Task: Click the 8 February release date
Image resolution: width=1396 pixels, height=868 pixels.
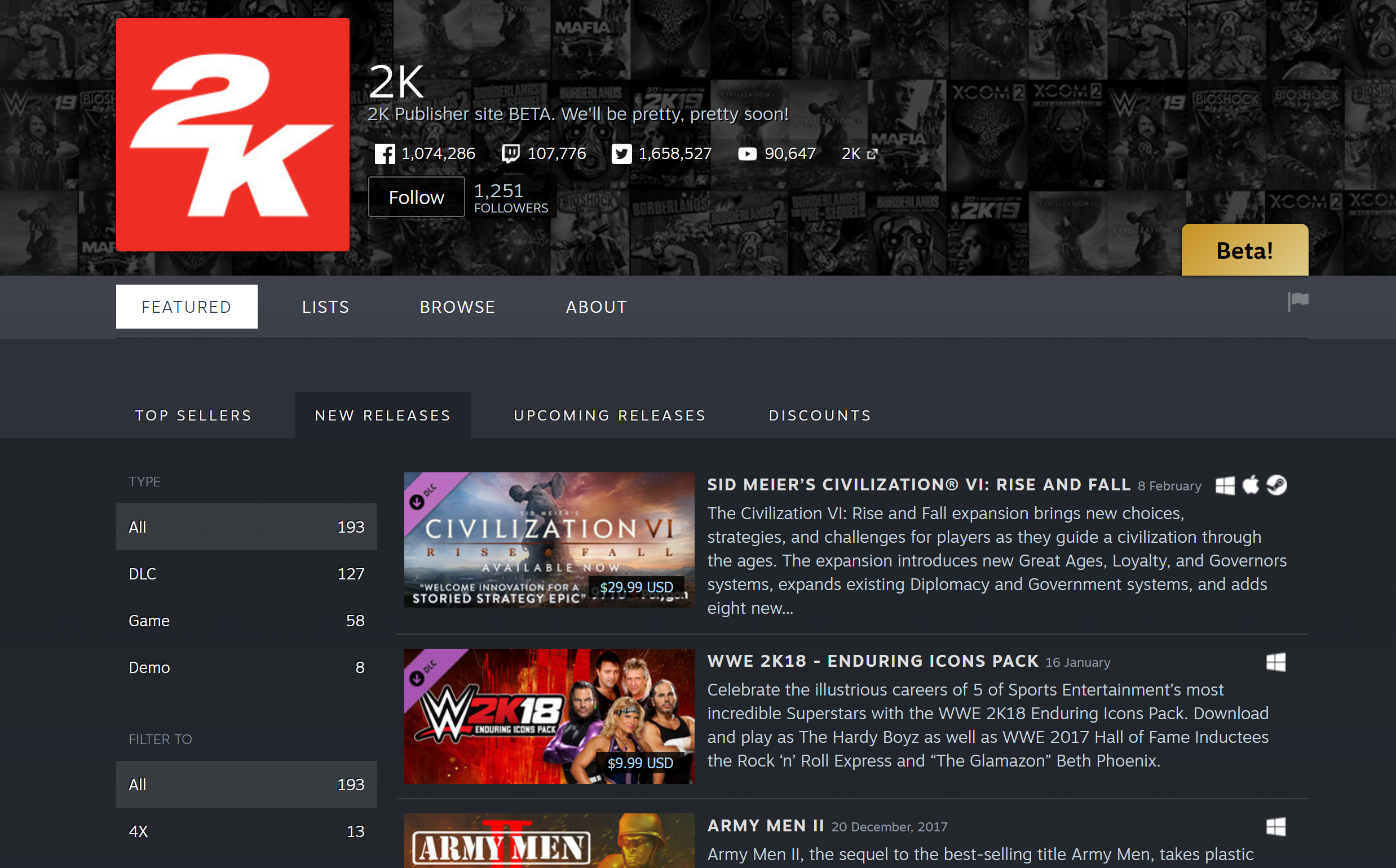Action: click(1169, 486)
